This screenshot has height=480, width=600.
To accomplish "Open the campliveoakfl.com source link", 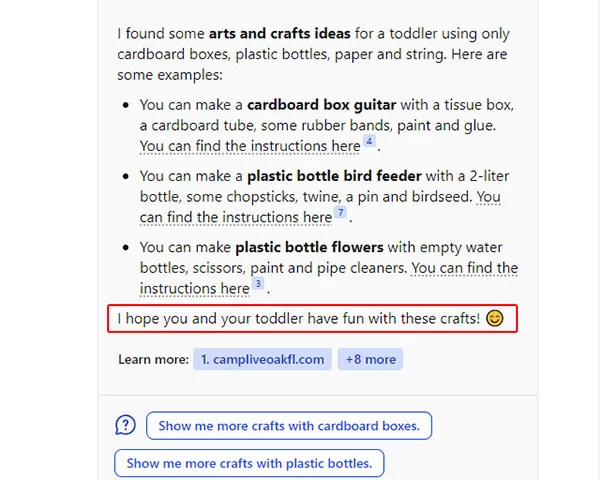I will pyautogui.click(x=262, y=359).
